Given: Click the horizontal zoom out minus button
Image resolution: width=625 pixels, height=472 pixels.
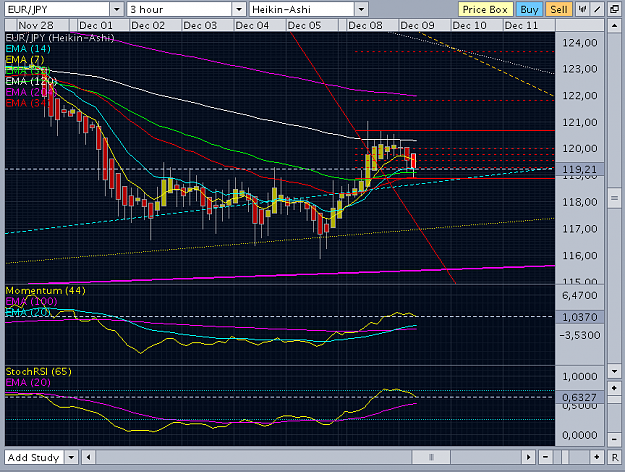Looking at the screenshot, I should pos(545,457).
